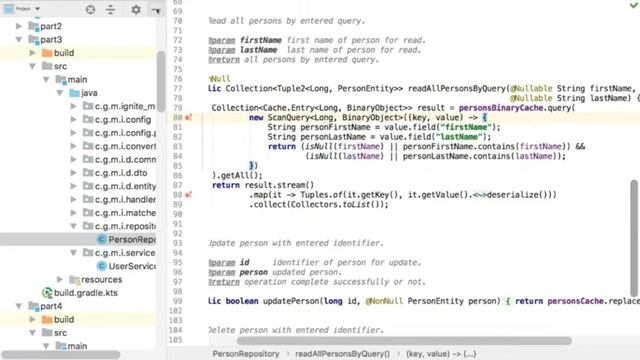640x360 pixels.
Task: Select the c.g.m.i.d.dto package
Action: tap(121, 173)
